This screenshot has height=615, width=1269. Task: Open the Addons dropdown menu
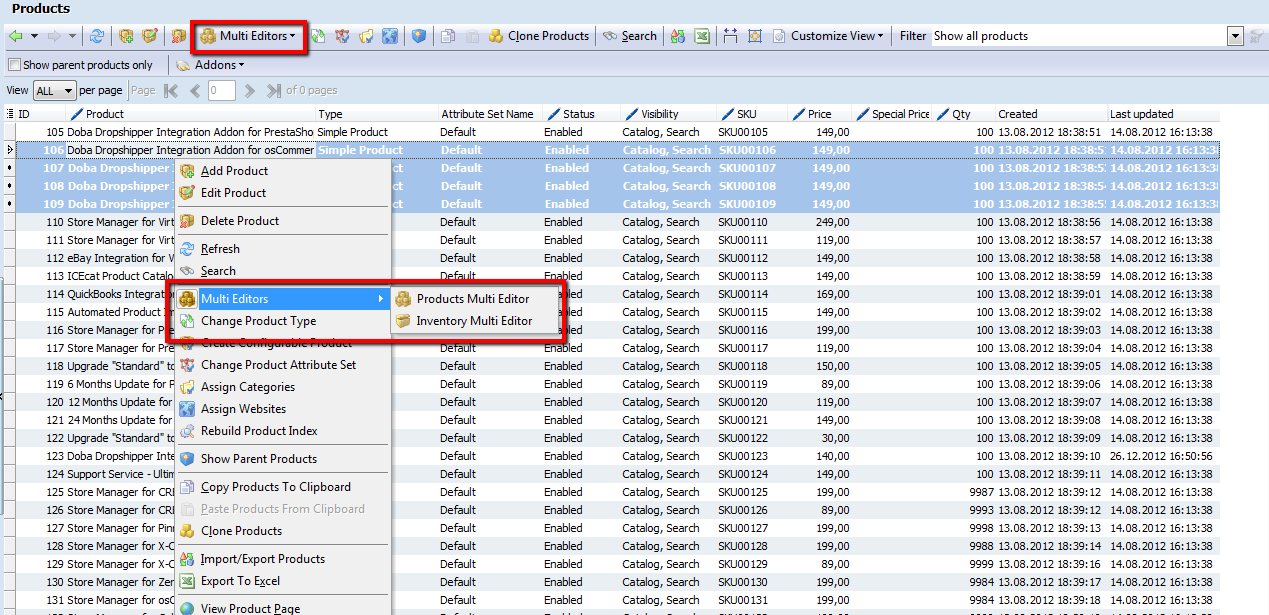210,65
